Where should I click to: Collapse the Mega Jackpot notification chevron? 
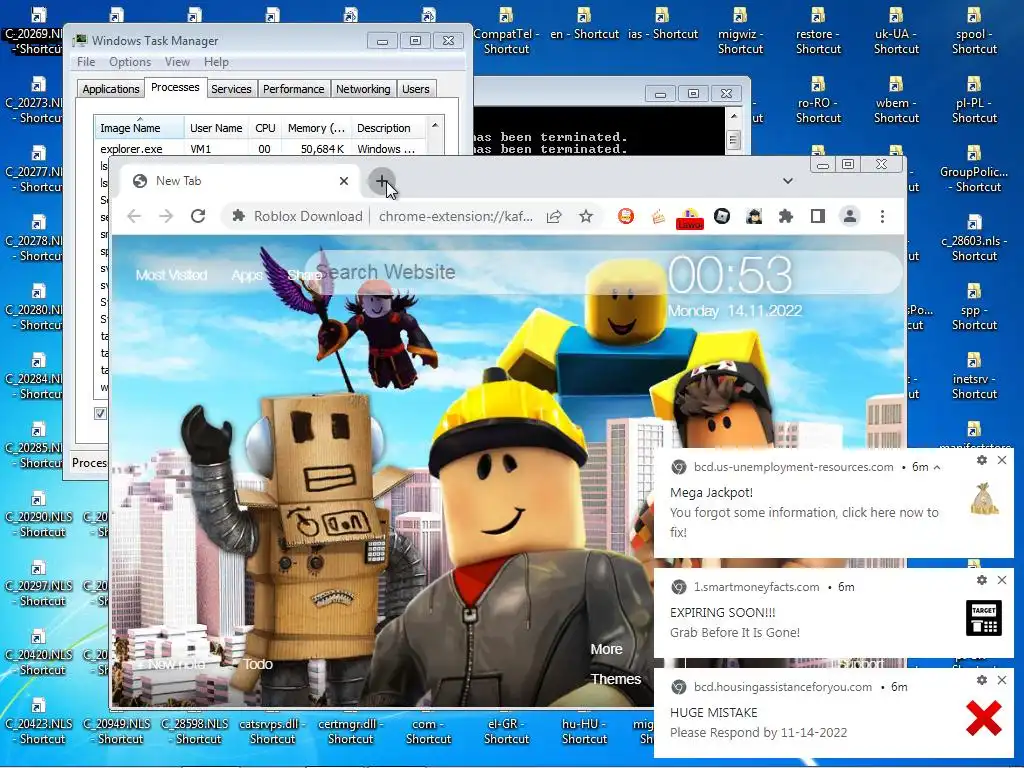(x=937, y=467)
